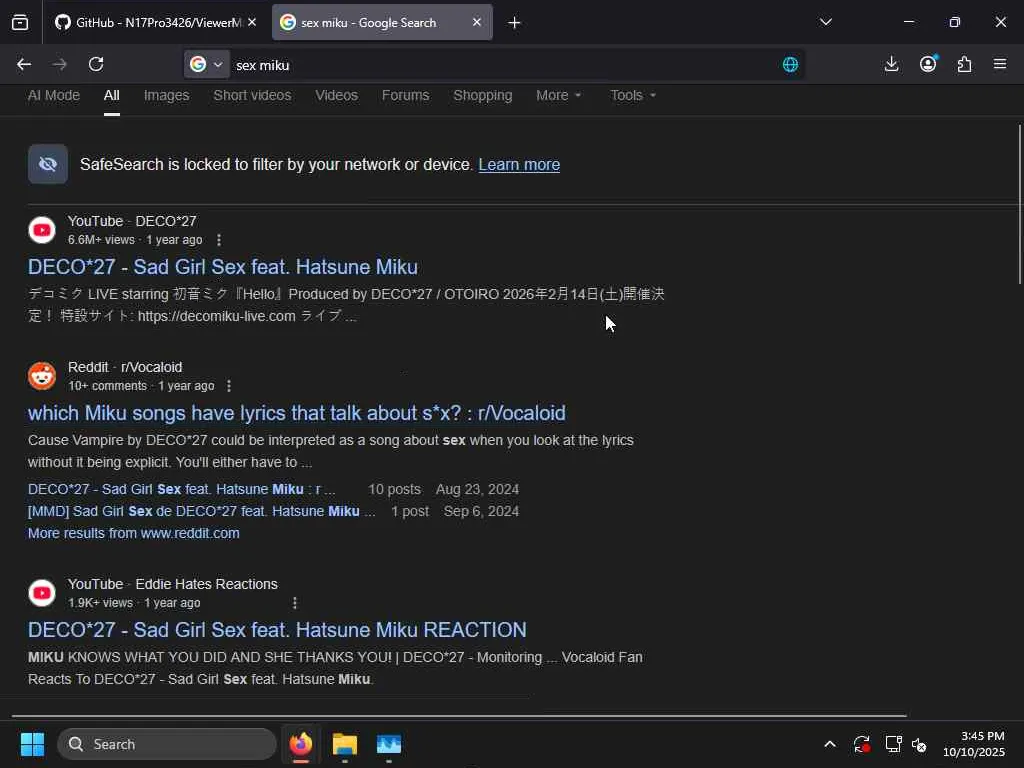Open More results from www.reddit.com

pyautogui.click(x=134, y=533)
